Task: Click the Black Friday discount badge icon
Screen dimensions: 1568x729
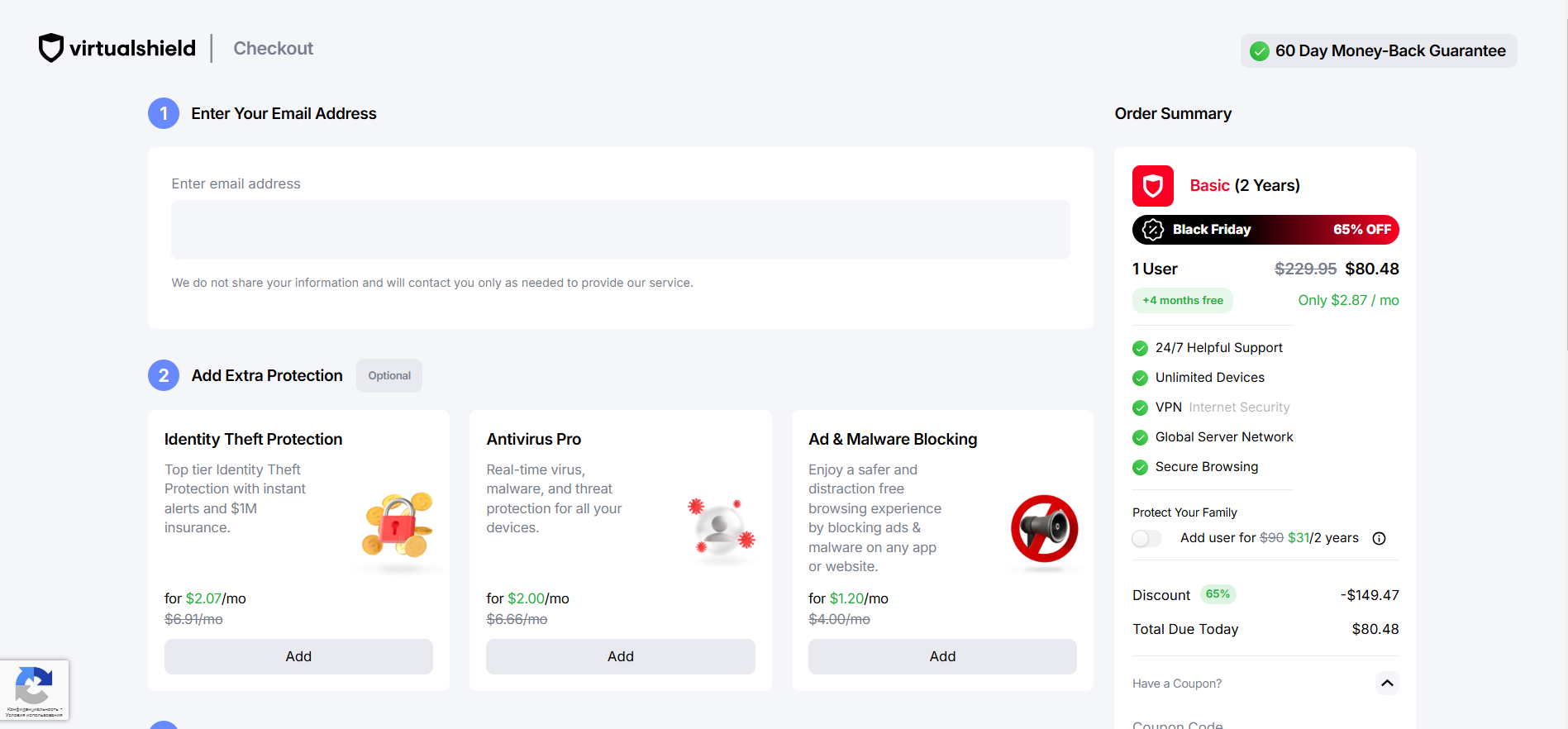Action: 1152,230
